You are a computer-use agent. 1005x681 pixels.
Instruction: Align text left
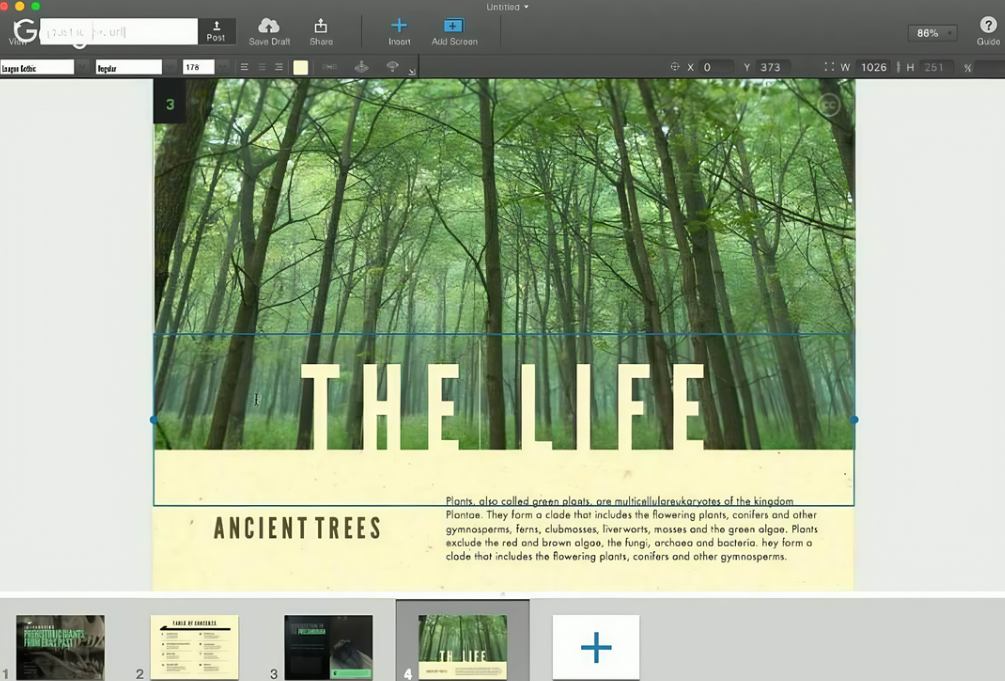click(244, 67)
